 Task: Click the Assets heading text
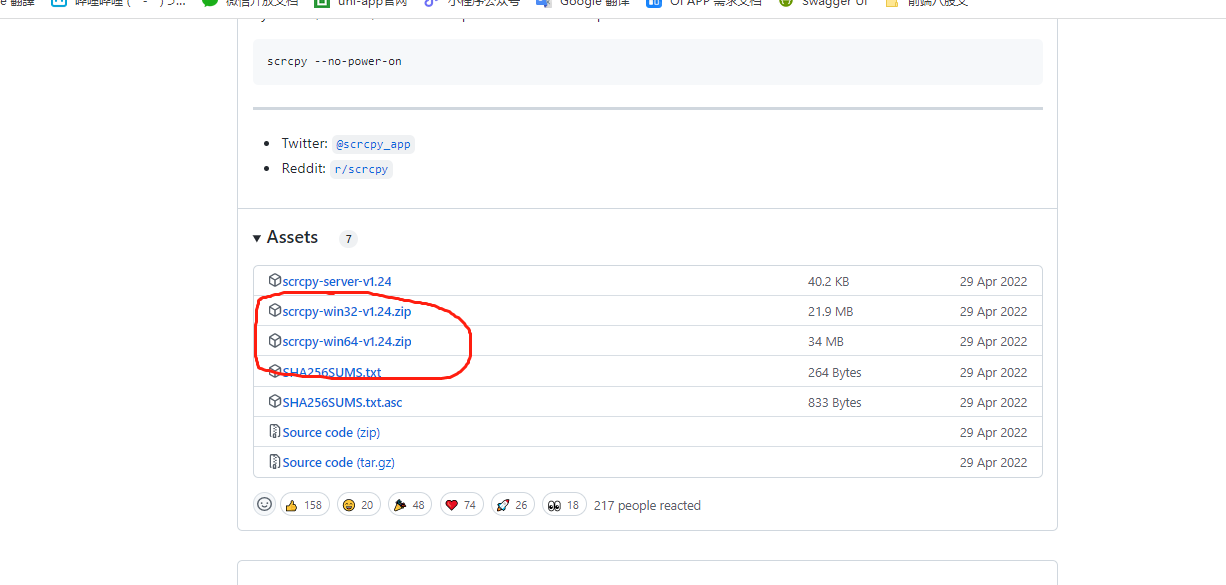pos(292,237)
